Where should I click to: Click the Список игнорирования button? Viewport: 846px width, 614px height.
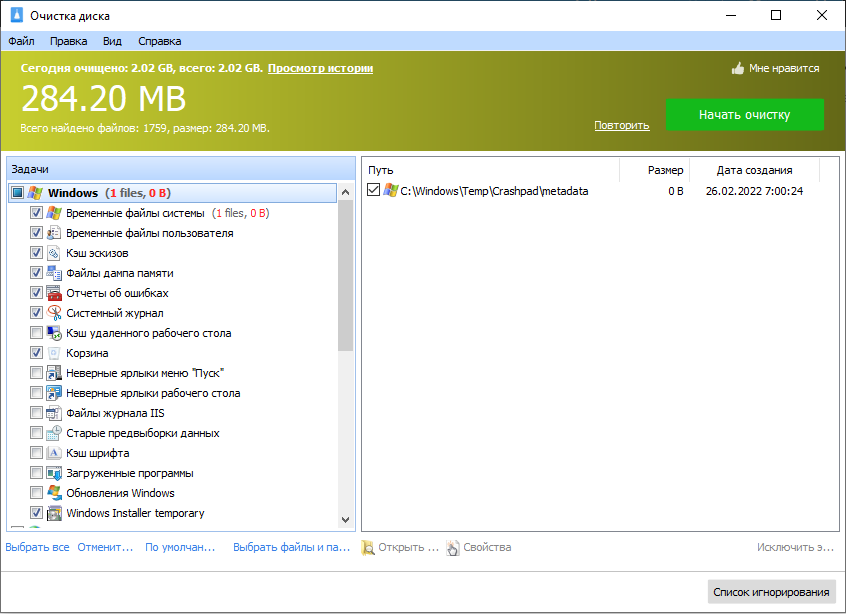[772, 592]
